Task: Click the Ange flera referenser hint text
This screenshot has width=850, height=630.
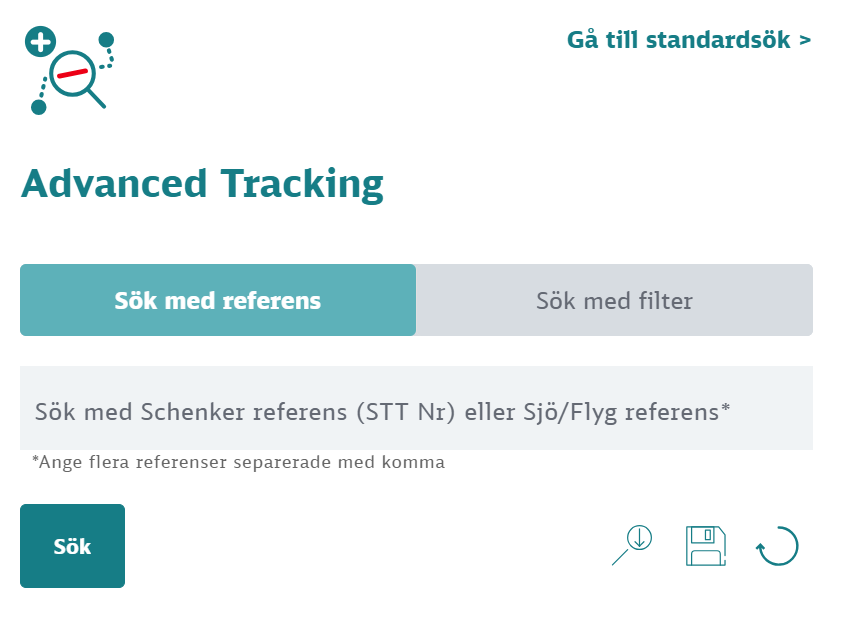Action: (238, 462)
